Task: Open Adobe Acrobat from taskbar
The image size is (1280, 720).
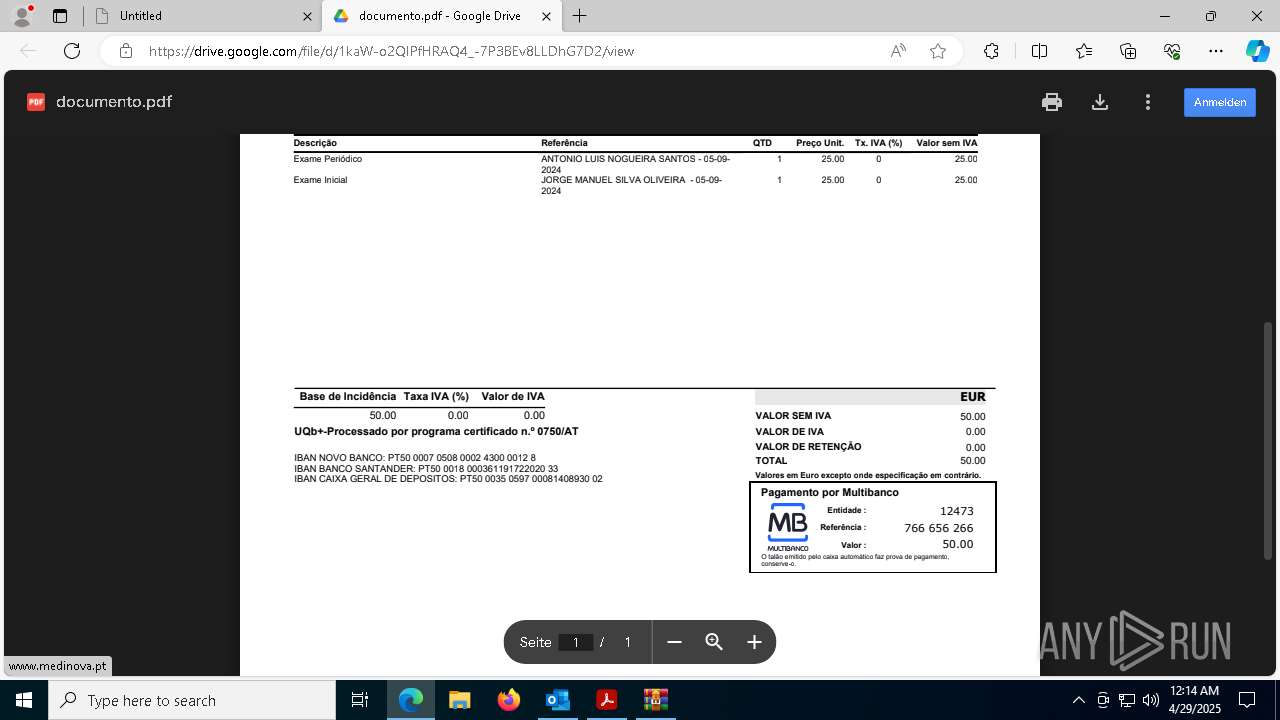Action: pyautogui.click(x=606, y=700)
